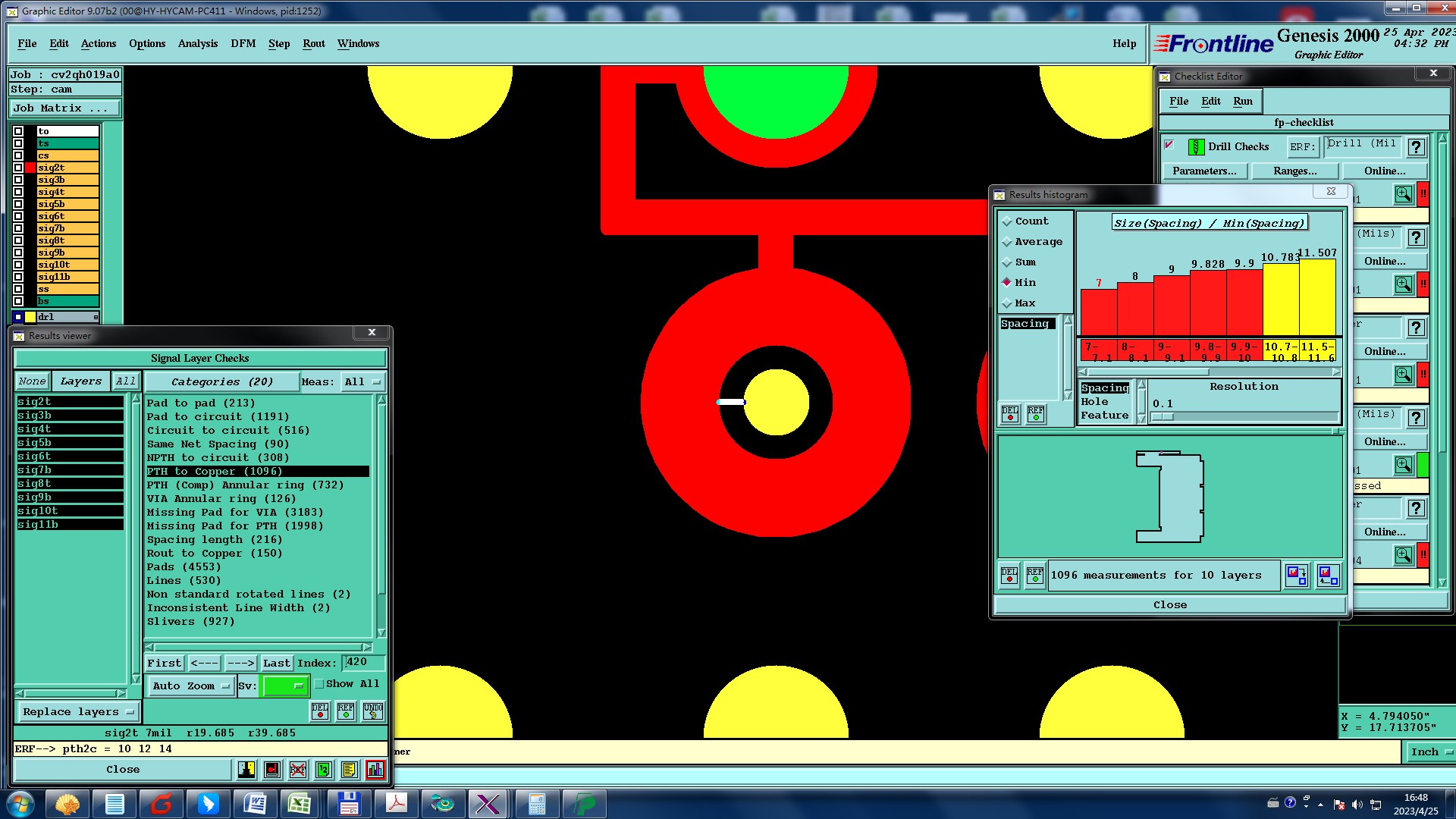1456x819 pixels.
Task: Click the crossed-out REF icon
Action: click(x=298, y=770)
